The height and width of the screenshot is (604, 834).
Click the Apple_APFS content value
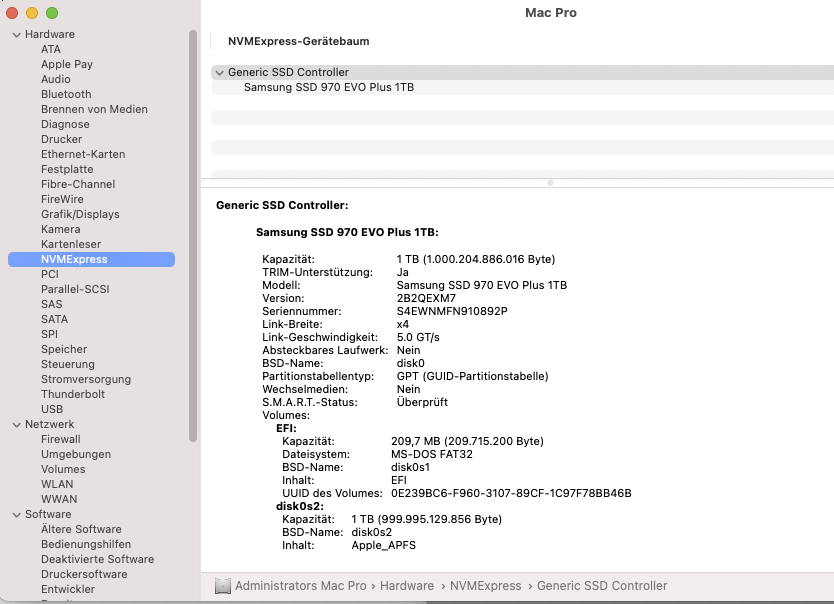point(383,546)
